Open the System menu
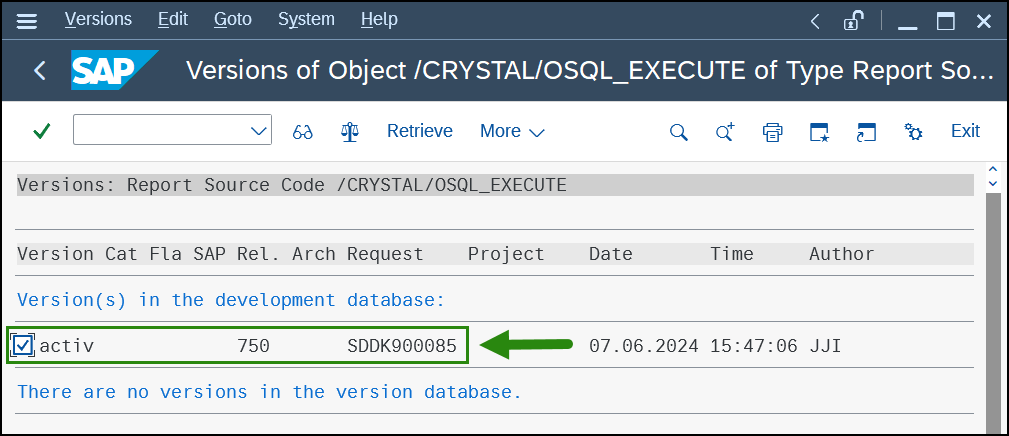 click(x=306, y=19)
